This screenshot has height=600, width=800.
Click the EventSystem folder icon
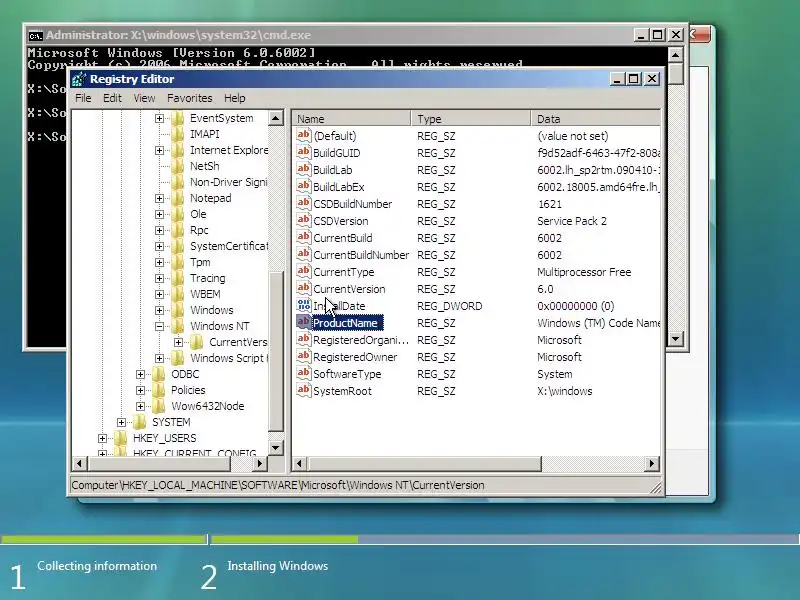click(178, 118)
